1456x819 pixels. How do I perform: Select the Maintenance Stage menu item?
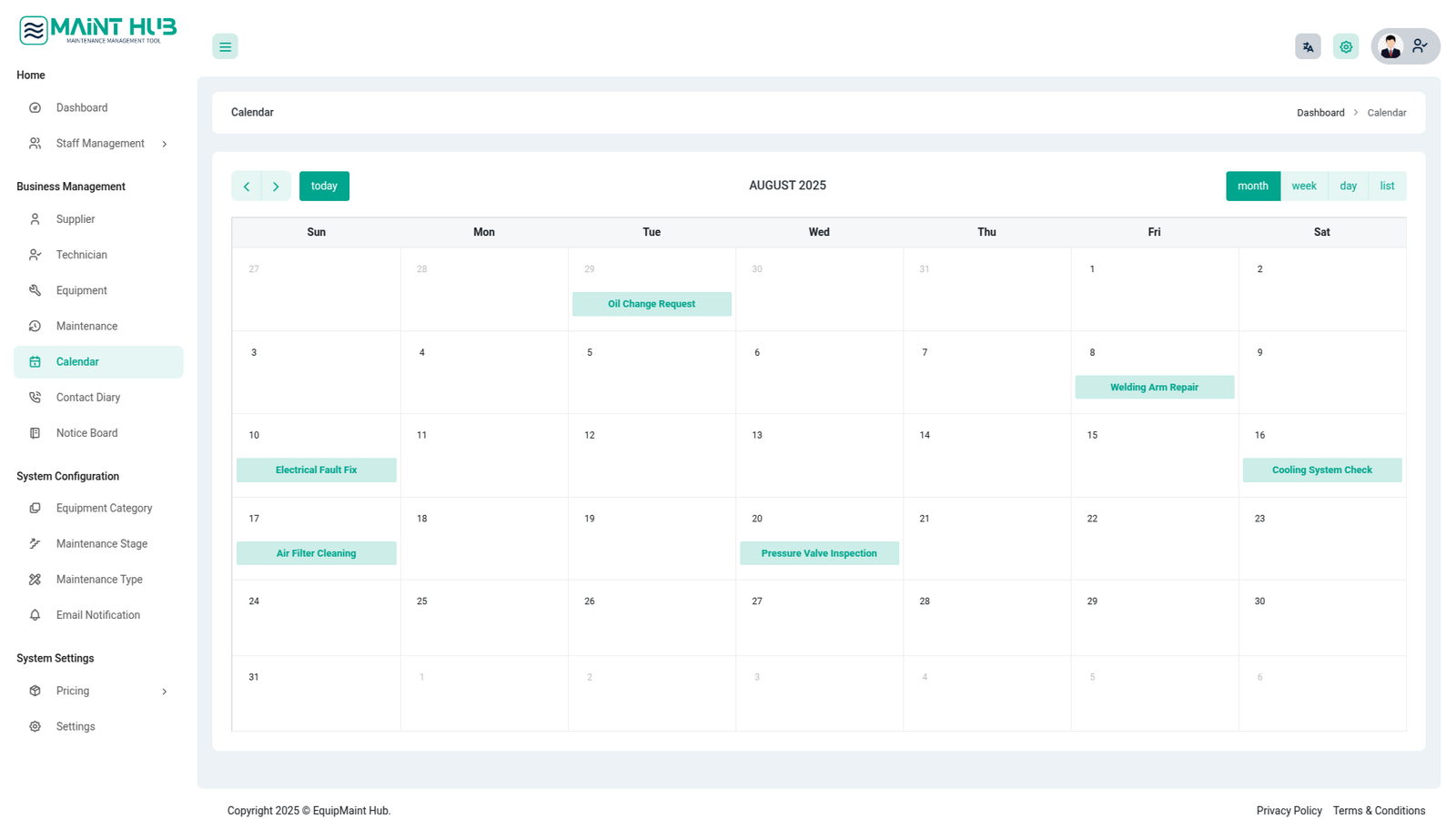pos(101,544)
